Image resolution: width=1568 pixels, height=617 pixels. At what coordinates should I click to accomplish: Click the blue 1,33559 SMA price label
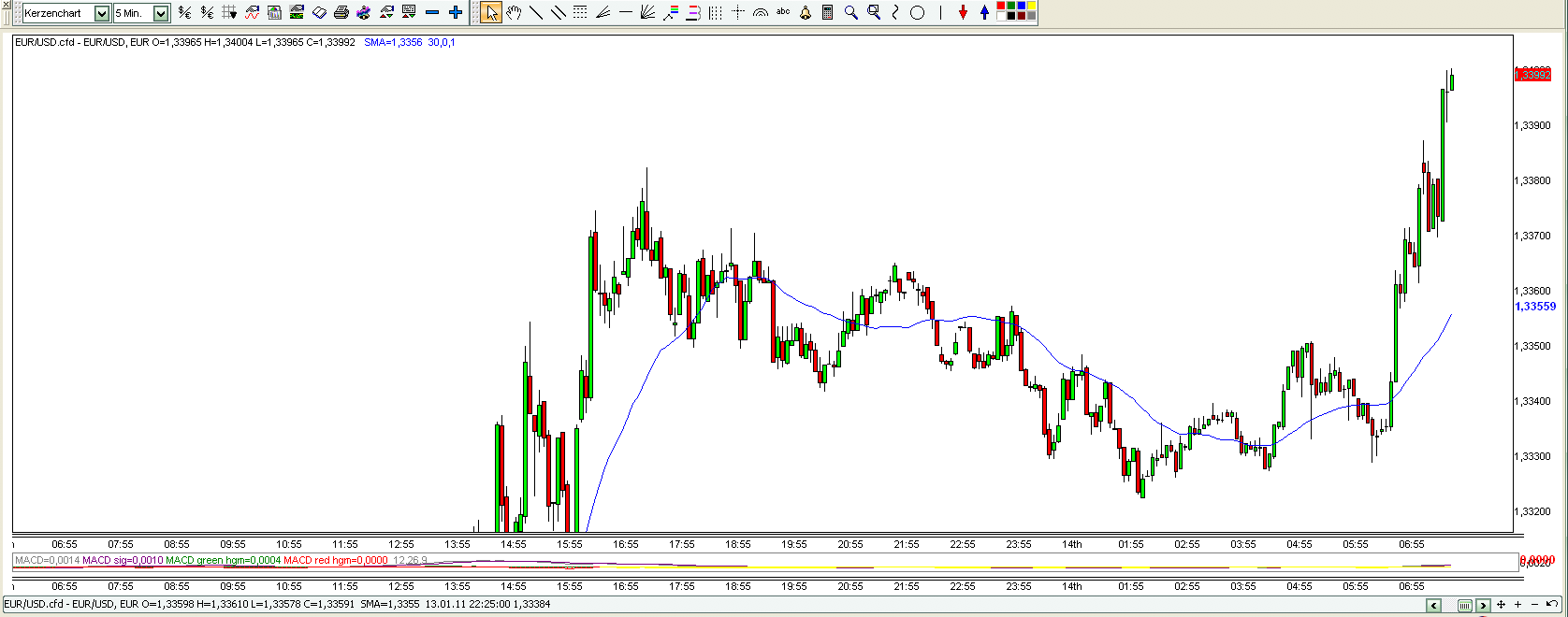[x=1535, y=307]
